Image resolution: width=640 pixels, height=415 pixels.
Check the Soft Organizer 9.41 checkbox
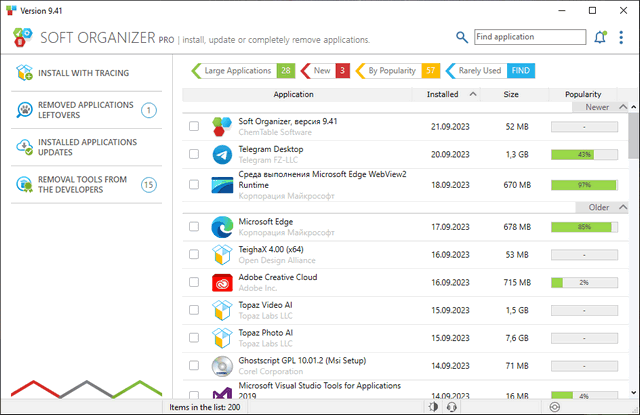pyautogui.click(x=194, y=126)
